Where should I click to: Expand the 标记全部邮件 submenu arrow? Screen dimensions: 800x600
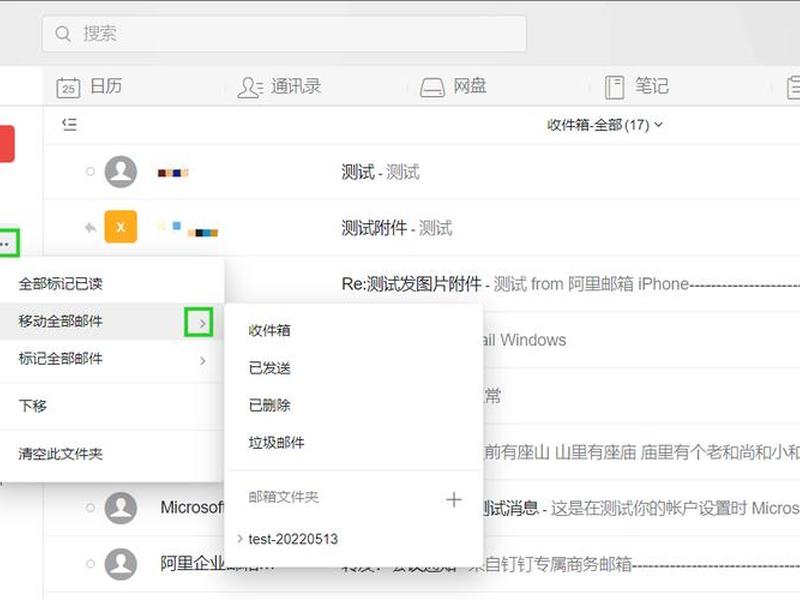pyautogui.click(x=203, y=361)
